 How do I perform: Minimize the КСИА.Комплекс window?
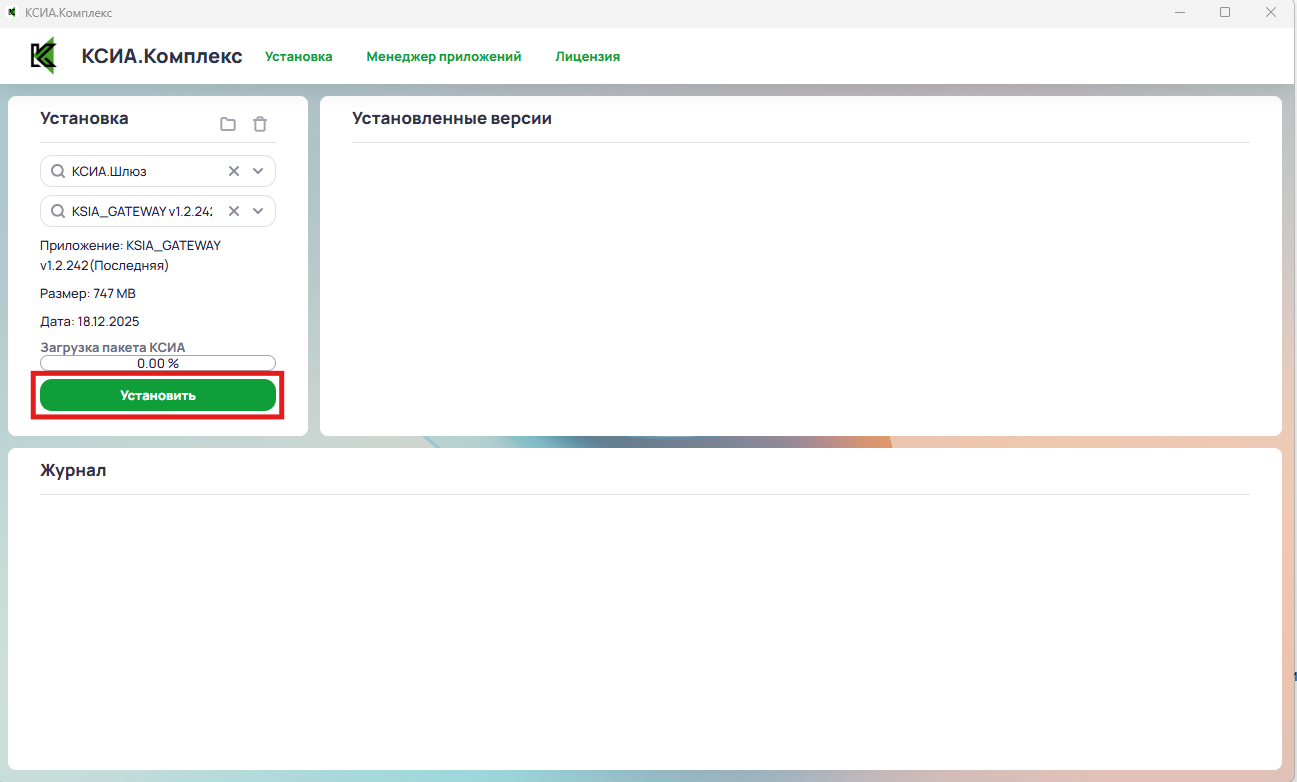pos(1179,12)
